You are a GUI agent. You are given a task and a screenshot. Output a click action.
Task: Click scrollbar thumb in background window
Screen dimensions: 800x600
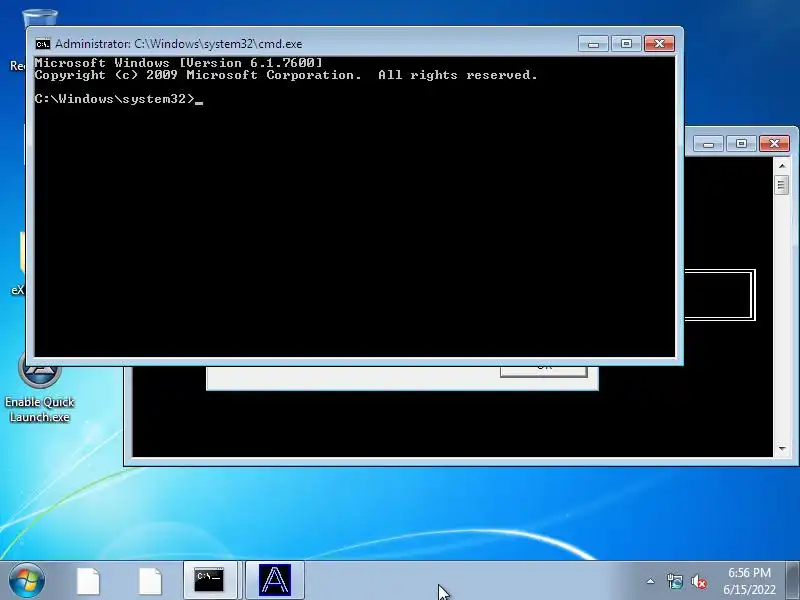coord(781,185)
